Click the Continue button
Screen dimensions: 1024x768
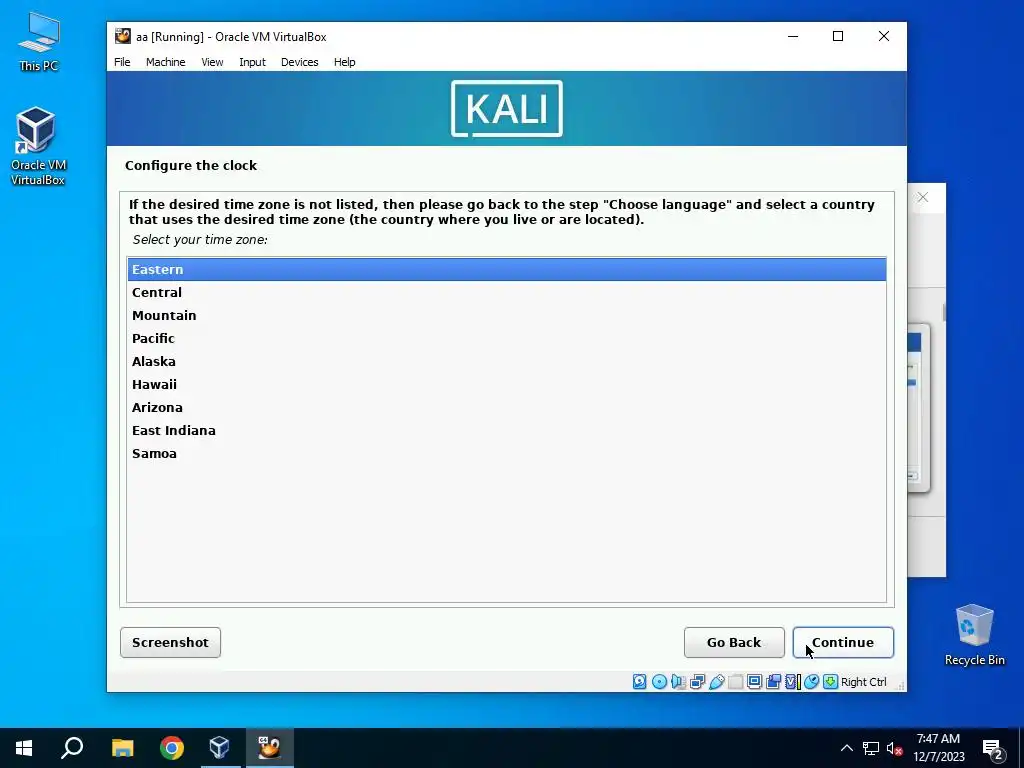coord(843,643)
